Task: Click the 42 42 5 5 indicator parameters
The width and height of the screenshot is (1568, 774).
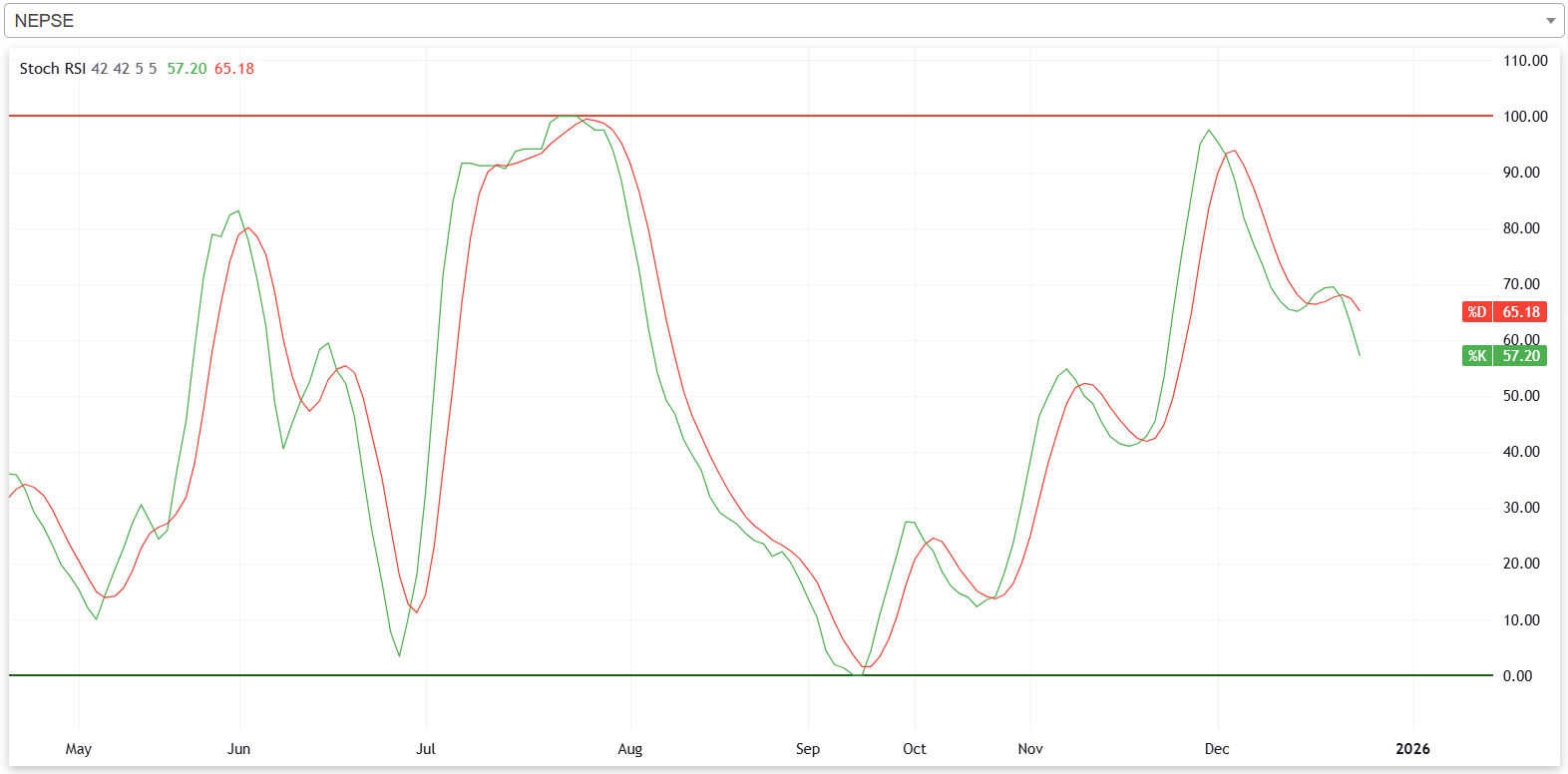Action: 124,69
